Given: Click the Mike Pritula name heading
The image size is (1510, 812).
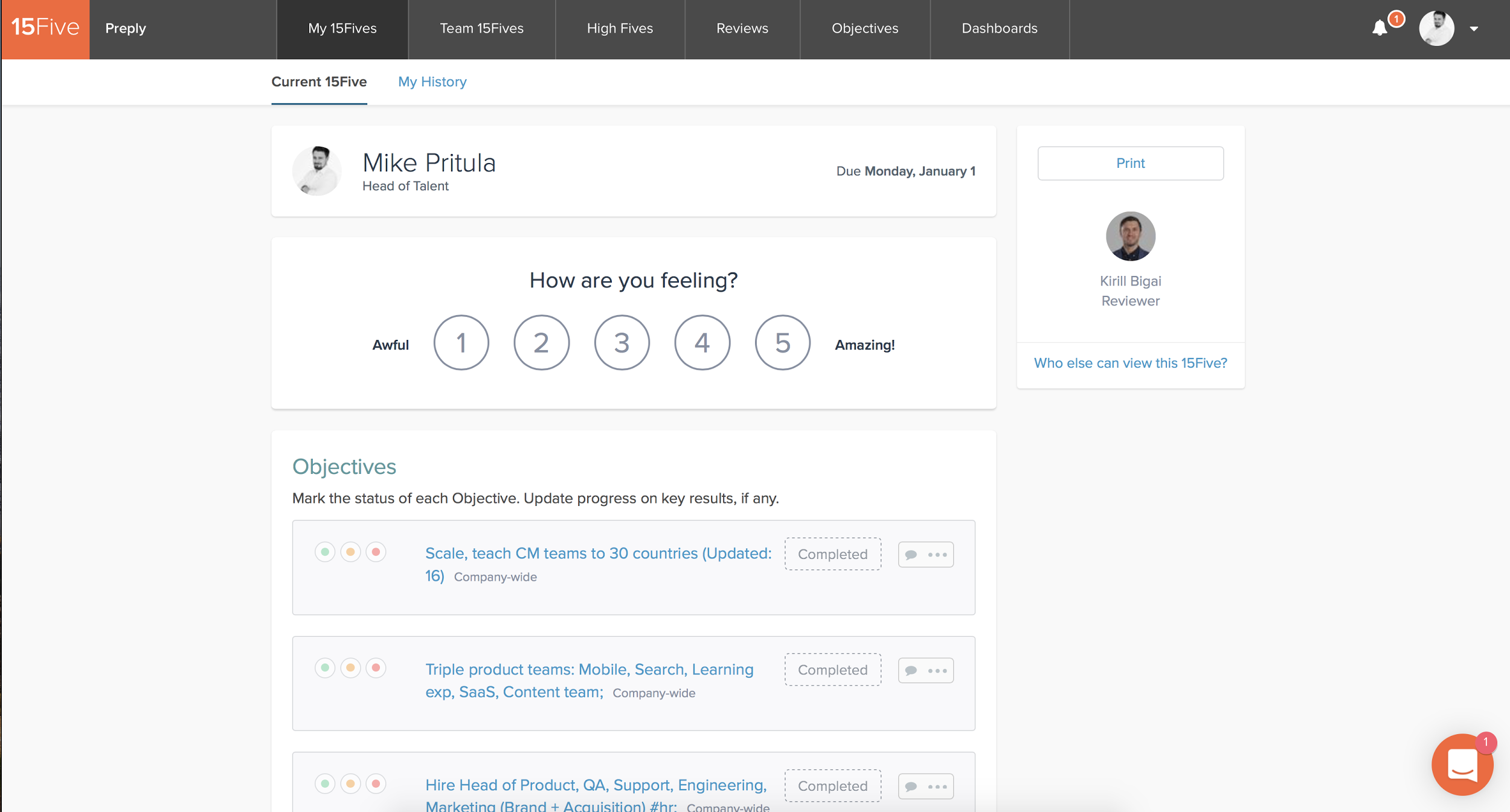Looking at the screenshot, I should tap(429, 163).
